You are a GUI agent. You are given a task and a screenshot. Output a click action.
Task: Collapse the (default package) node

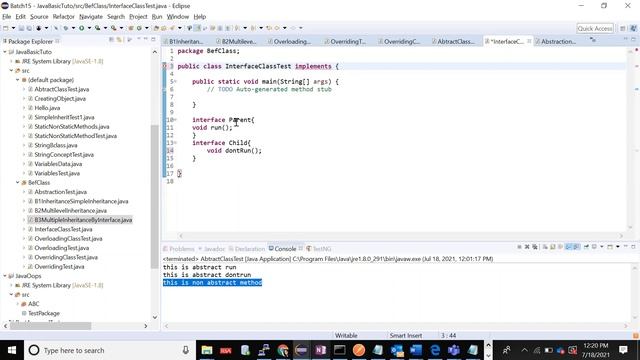click(18, 80)
